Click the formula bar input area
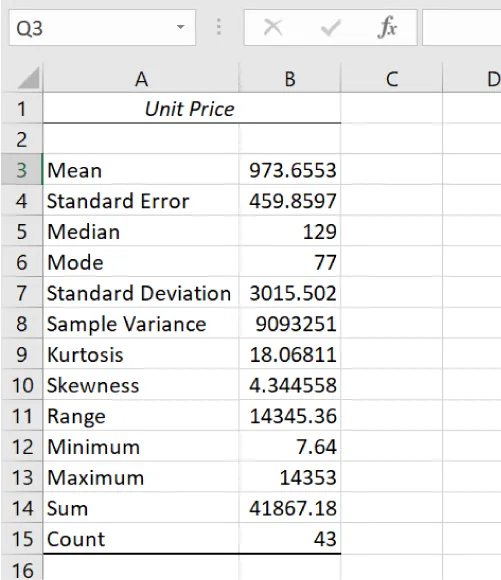 tap(462, 28)
